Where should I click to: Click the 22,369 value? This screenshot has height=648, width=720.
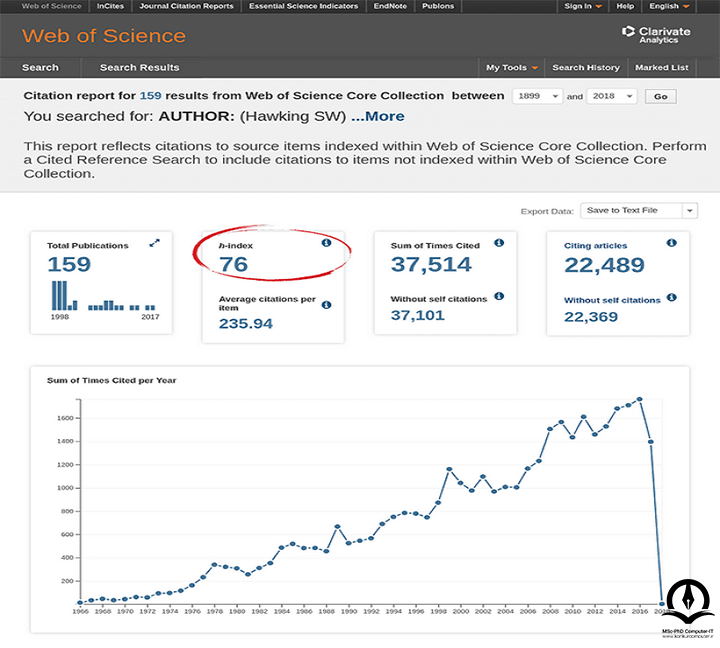click(x=591, y=317)
